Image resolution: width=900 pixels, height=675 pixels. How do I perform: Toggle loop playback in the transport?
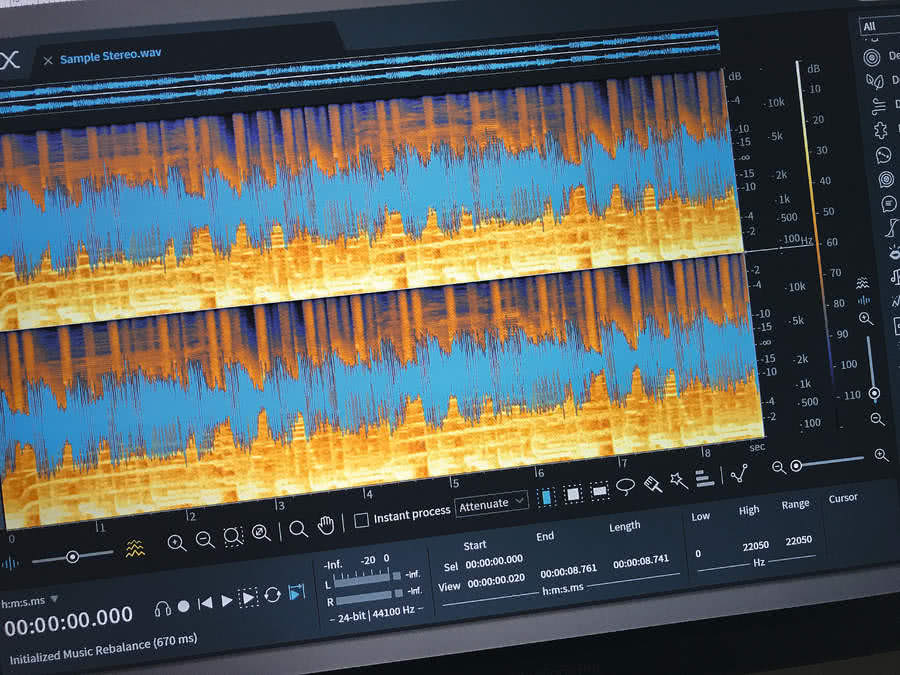point(273,594)
